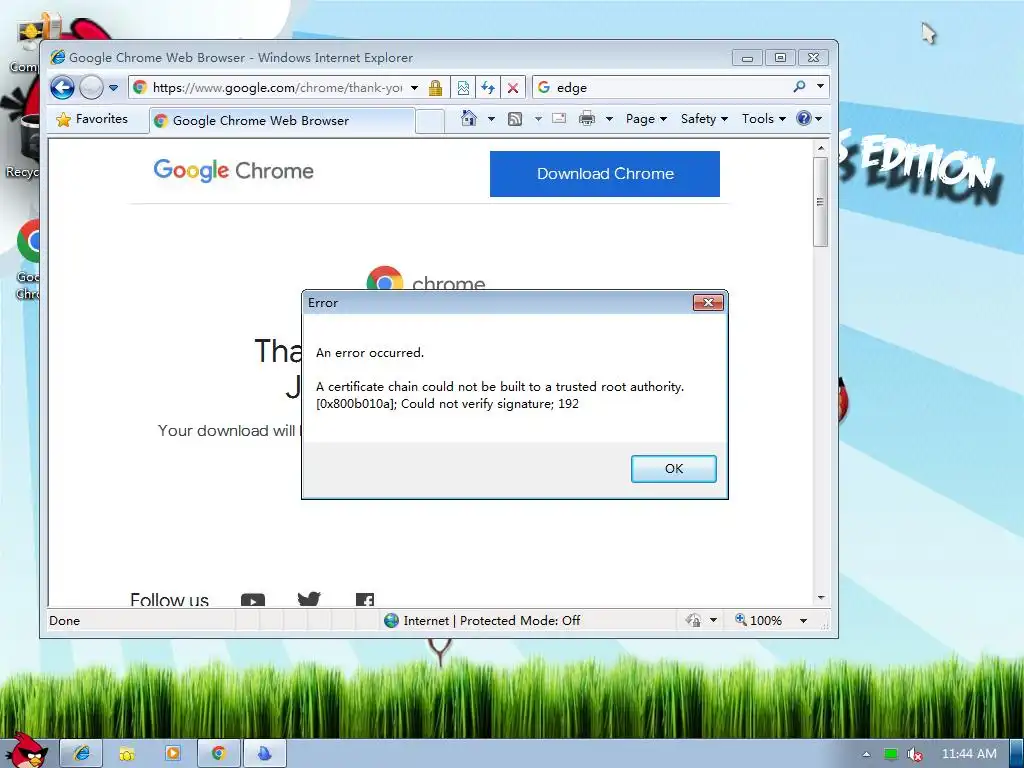1024x768 pixels.
Task: Expand the zoom level dropdown arrow
Action: [803, 620]
